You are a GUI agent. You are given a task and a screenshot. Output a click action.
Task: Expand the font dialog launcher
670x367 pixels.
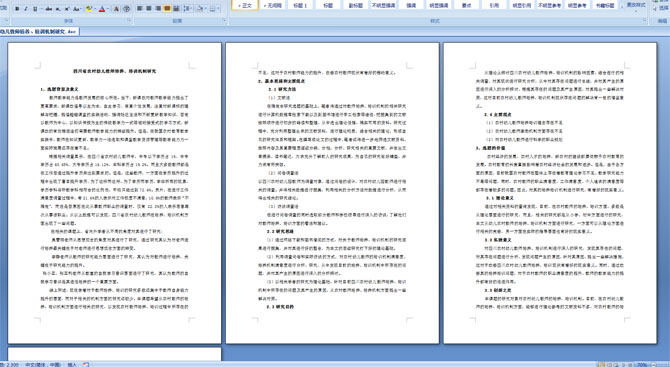click(x=129, y=21)
